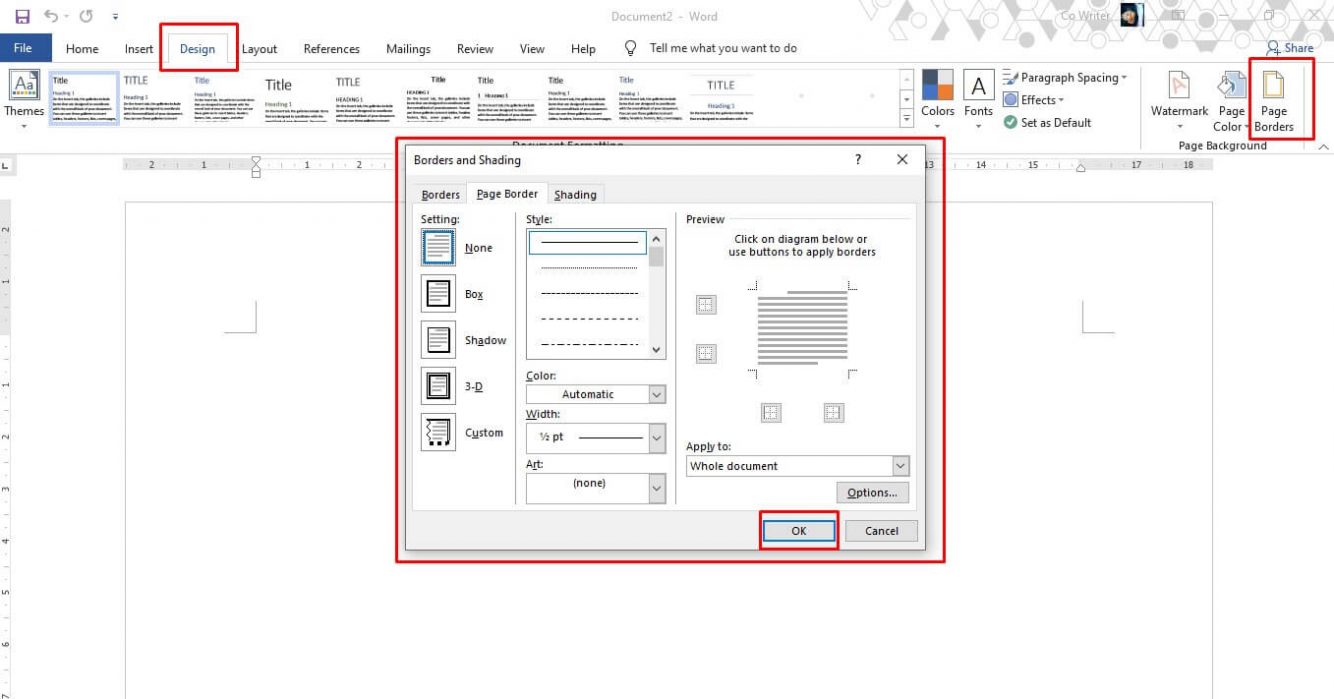Select the Box border setting

coord(438,293)
